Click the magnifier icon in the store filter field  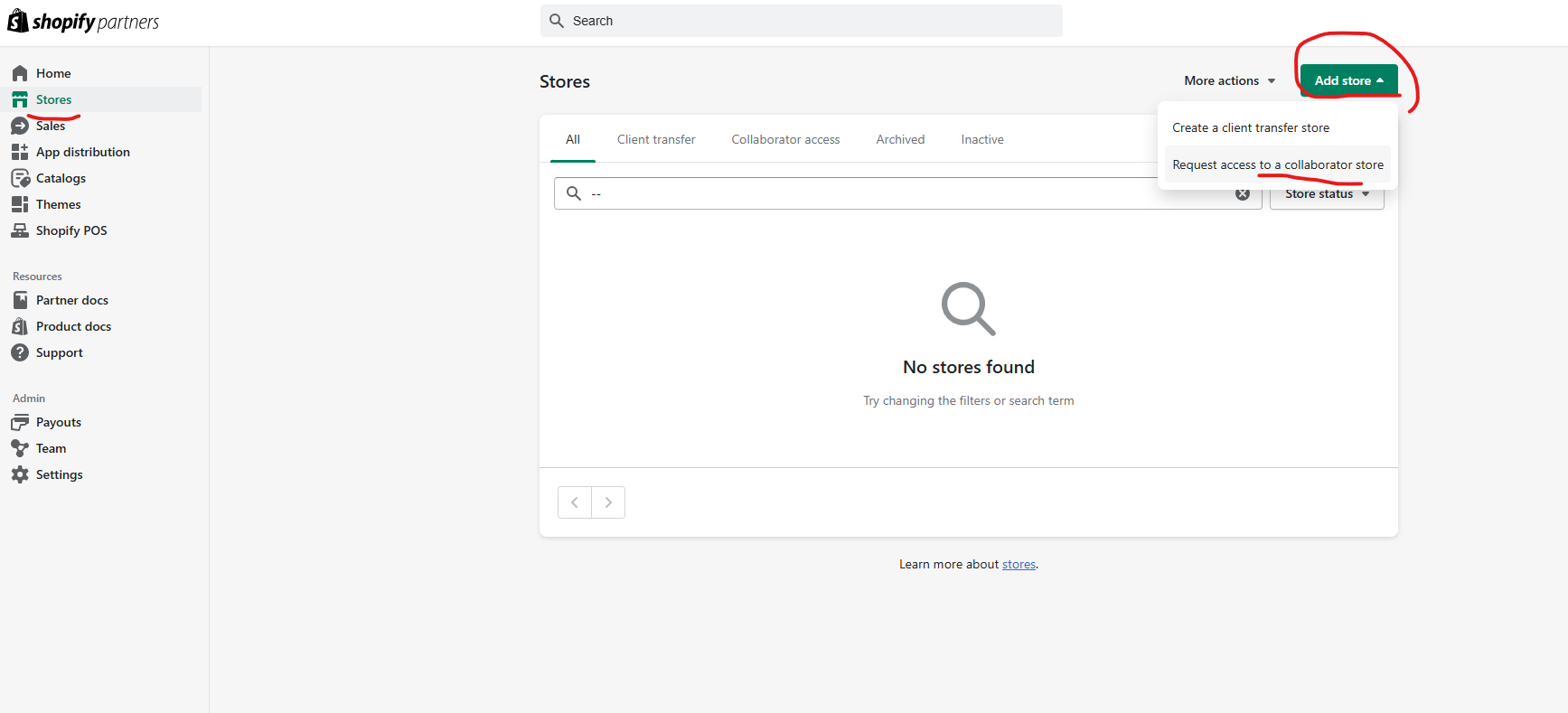(x=574, y=193)
